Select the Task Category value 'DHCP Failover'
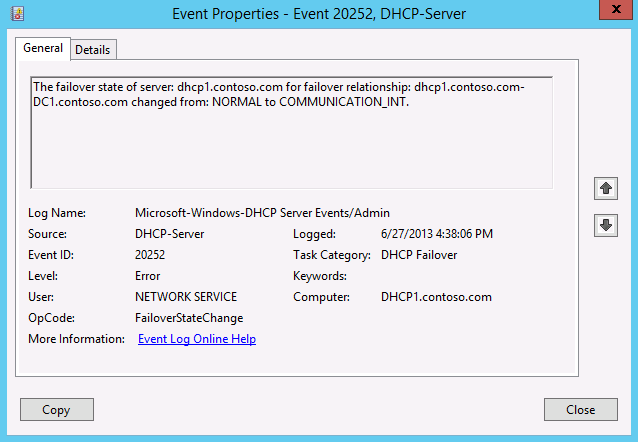The height and width of the screenshot is (442, 638). (x=419, y=255)
